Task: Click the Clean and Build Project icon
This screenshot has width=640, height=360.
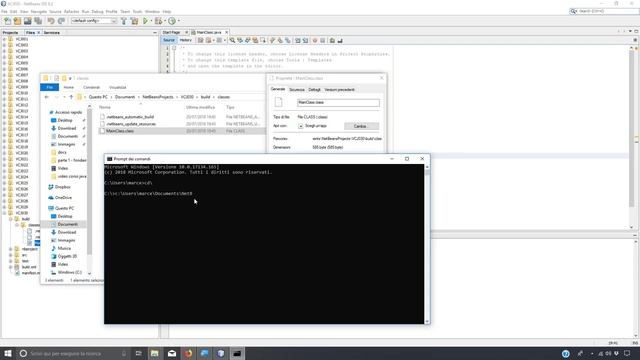Action: pyautogui.click(x=134, y=21)
